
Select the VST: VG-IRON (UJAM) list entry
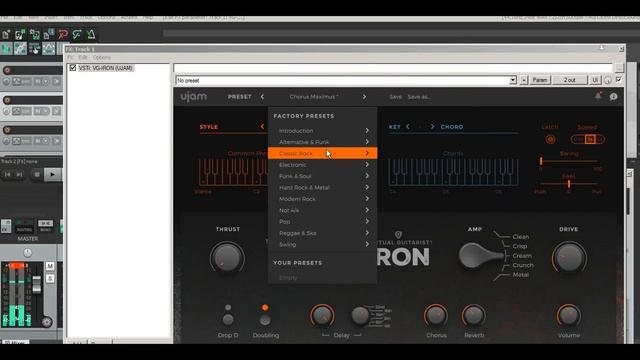(x=106, y=68)
